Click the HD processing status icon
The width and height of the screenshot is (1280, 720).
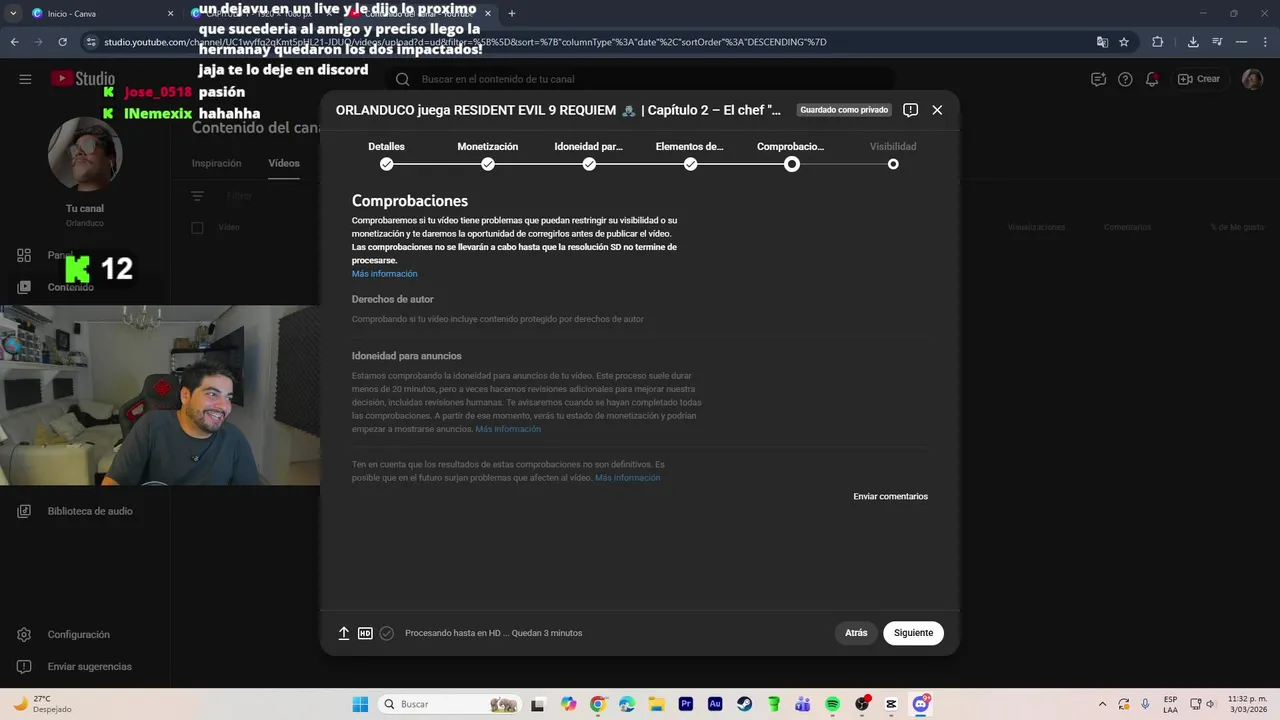click(365, 633)
